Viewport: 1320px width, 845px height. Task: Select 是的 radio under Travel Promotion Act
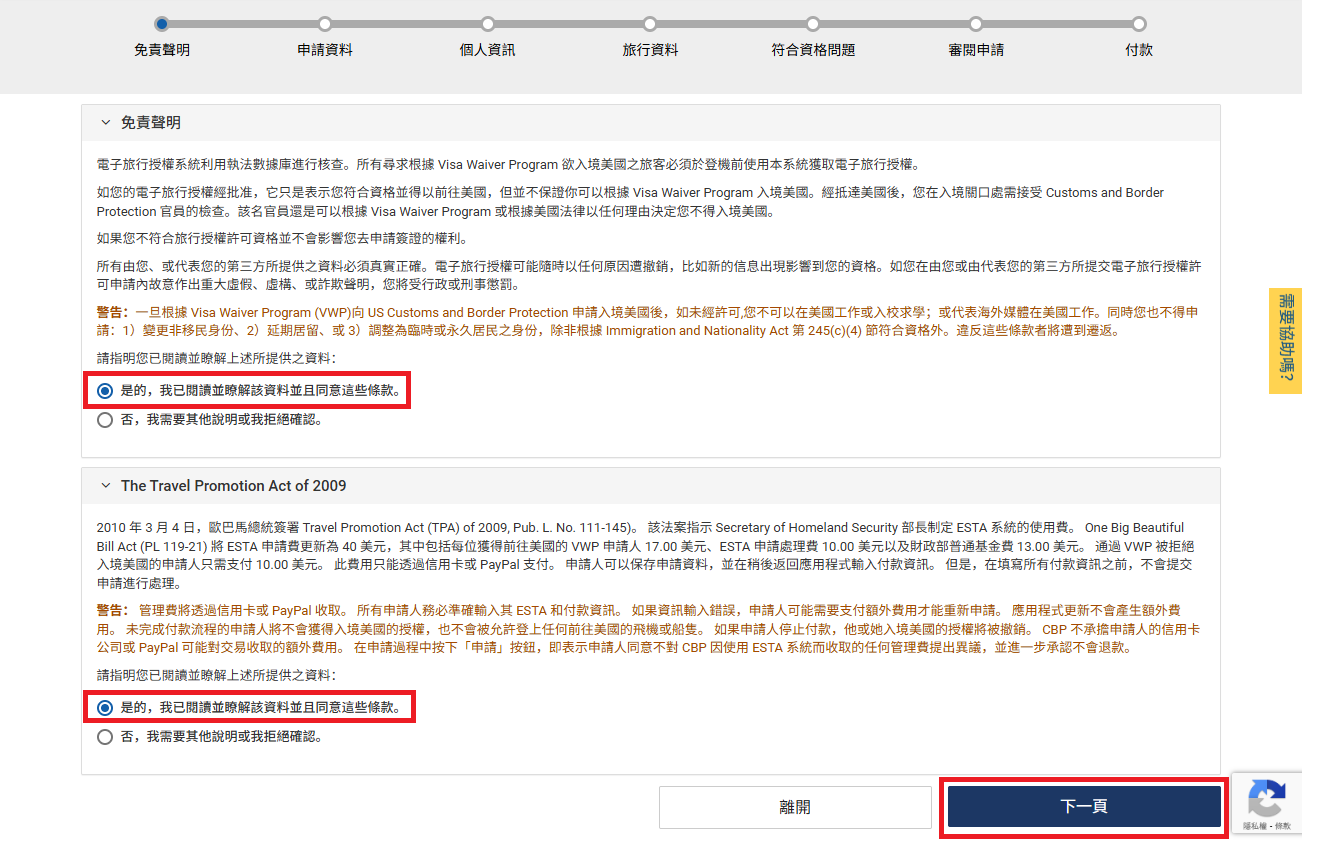pos(105,708)
